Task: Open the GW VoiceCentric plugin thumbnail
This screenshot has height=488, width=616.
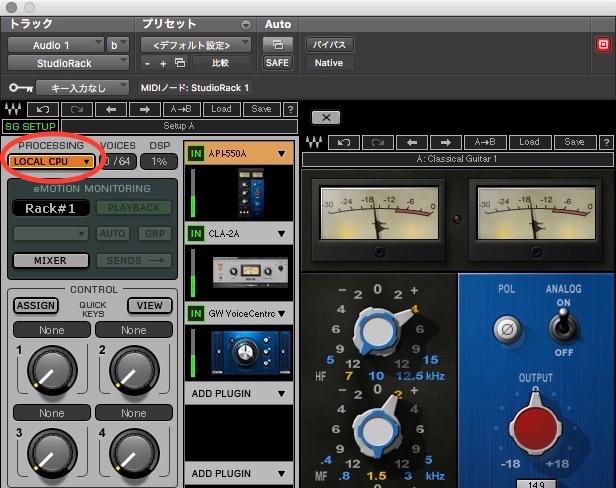Action: click(x=251, y=352)
